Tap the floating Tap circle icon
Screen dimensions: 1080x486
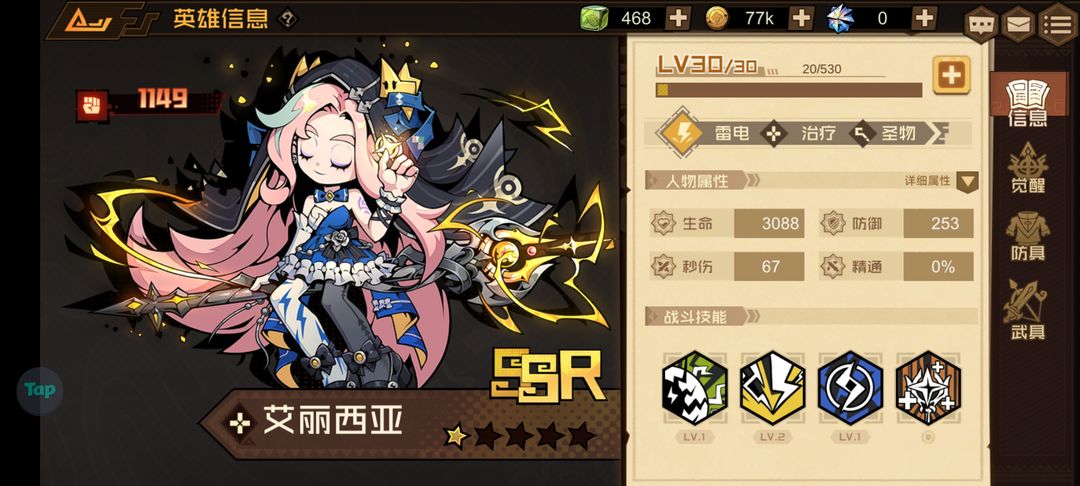click(40, 390)
